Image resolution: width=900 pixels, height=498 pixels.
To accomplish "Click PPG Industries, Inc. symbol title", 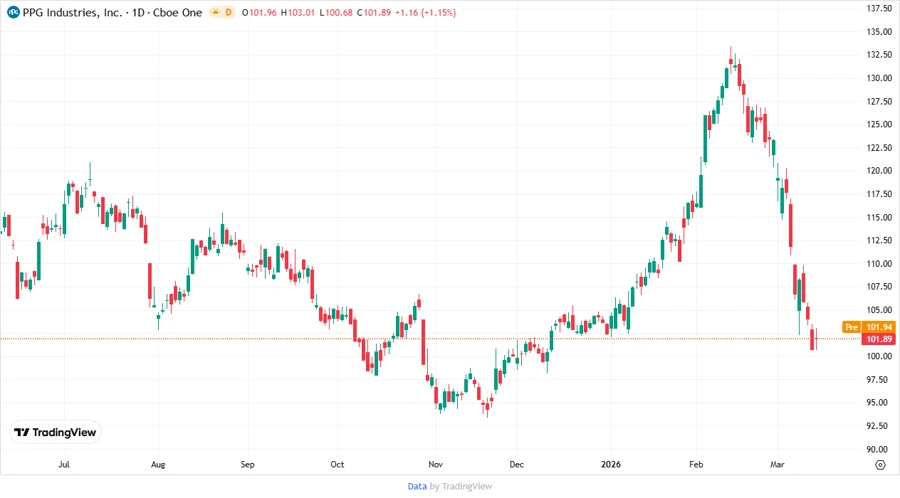I will point(72,12).
